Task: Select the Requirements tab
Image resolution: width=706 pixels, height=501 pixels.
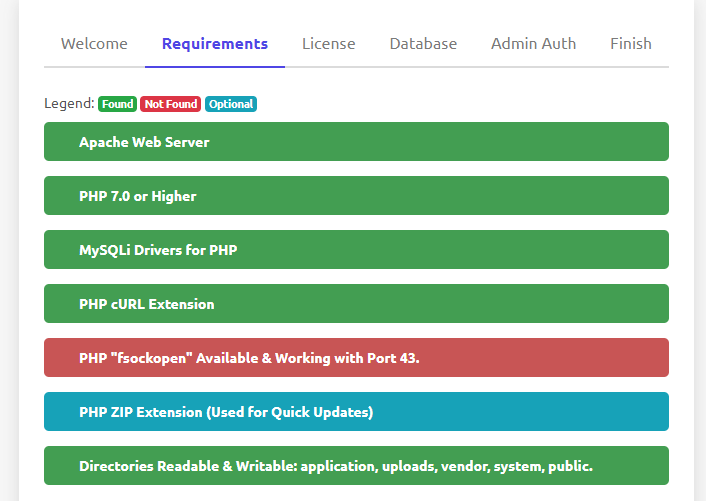Action: (x=215, y=44)
